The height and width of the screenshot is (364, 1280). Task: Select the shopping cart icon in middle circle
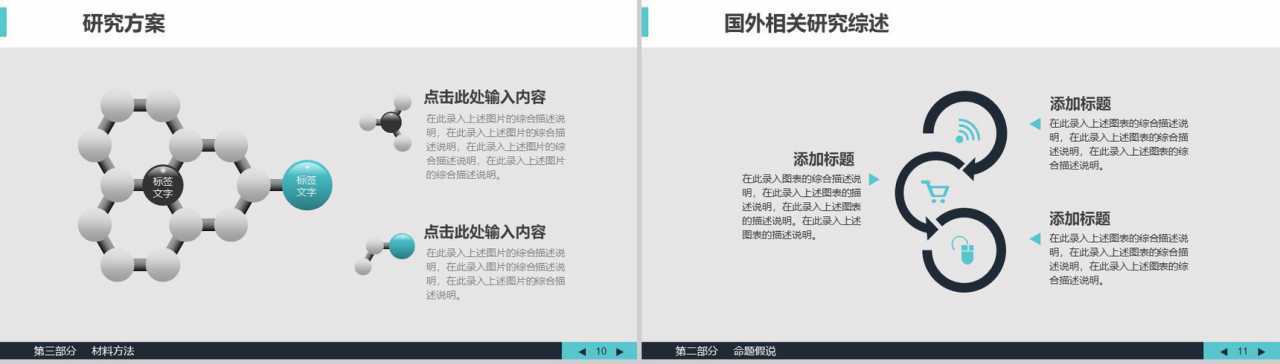coord(935,191)
